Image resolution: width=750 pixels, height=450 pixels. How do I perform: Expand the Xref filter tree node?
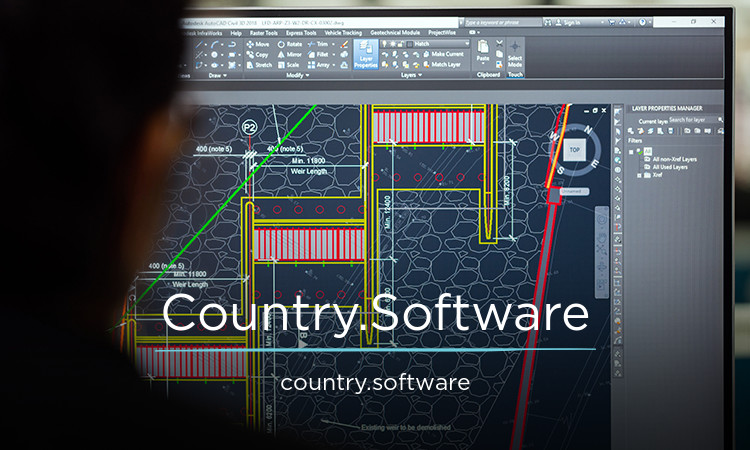coord(640,175)
